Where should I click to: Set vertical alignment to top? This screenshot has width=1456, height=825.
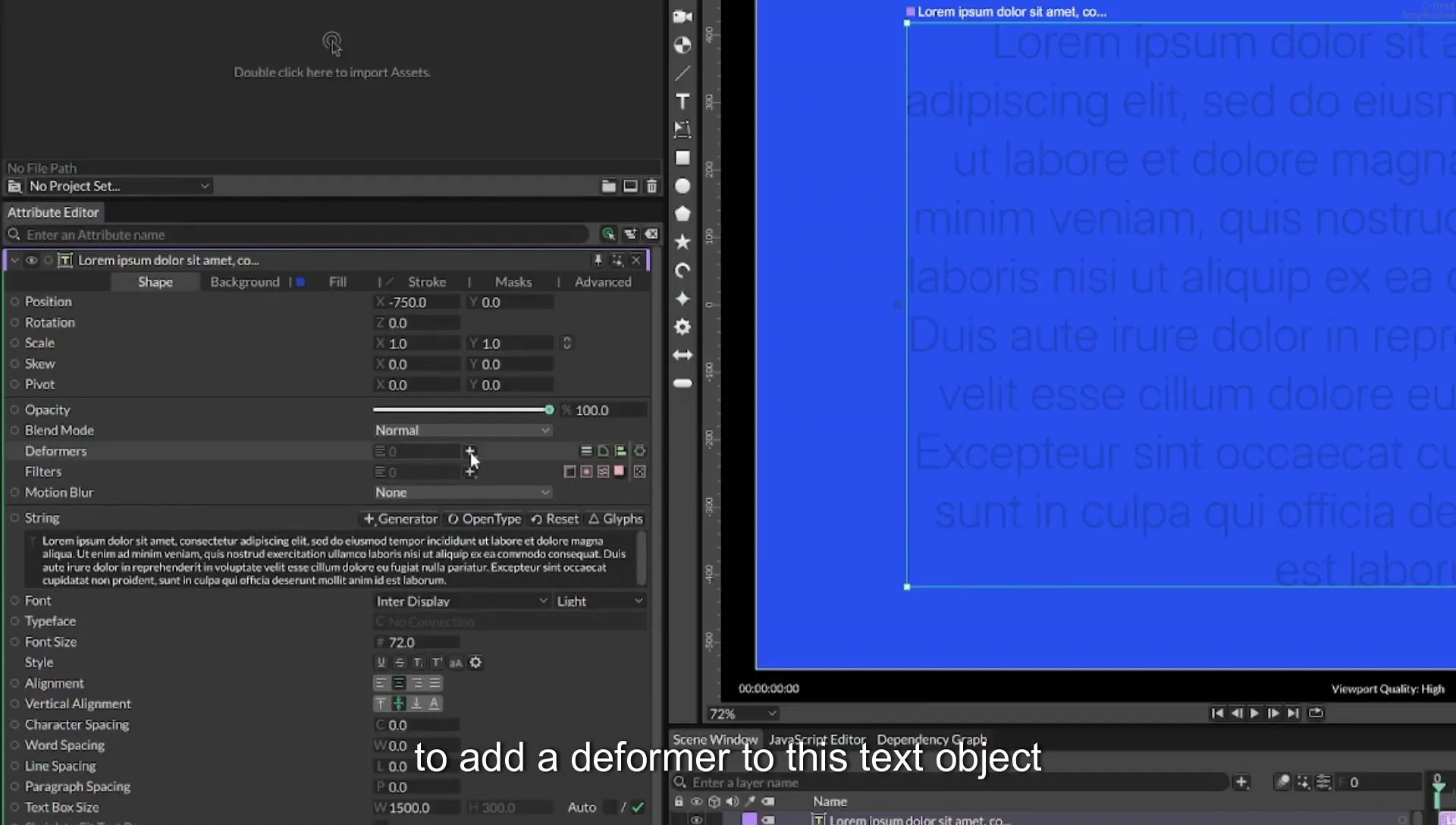coord(381,704)
